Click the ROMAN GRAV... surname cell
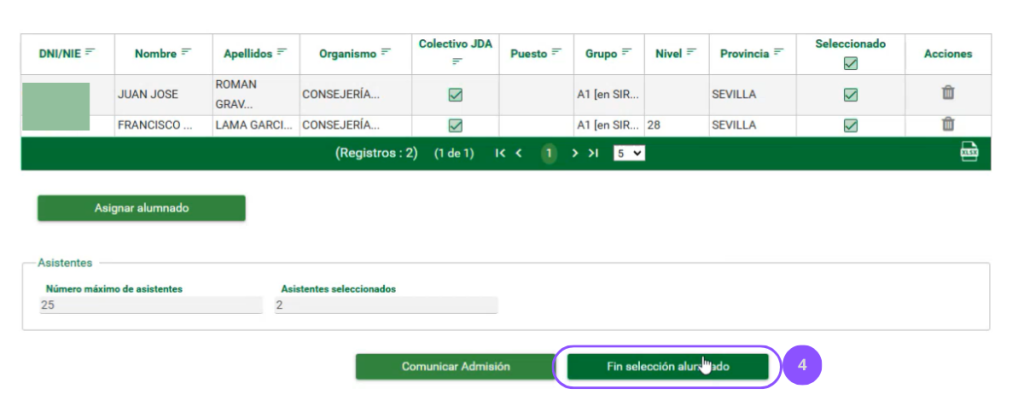 pos(256,95)
